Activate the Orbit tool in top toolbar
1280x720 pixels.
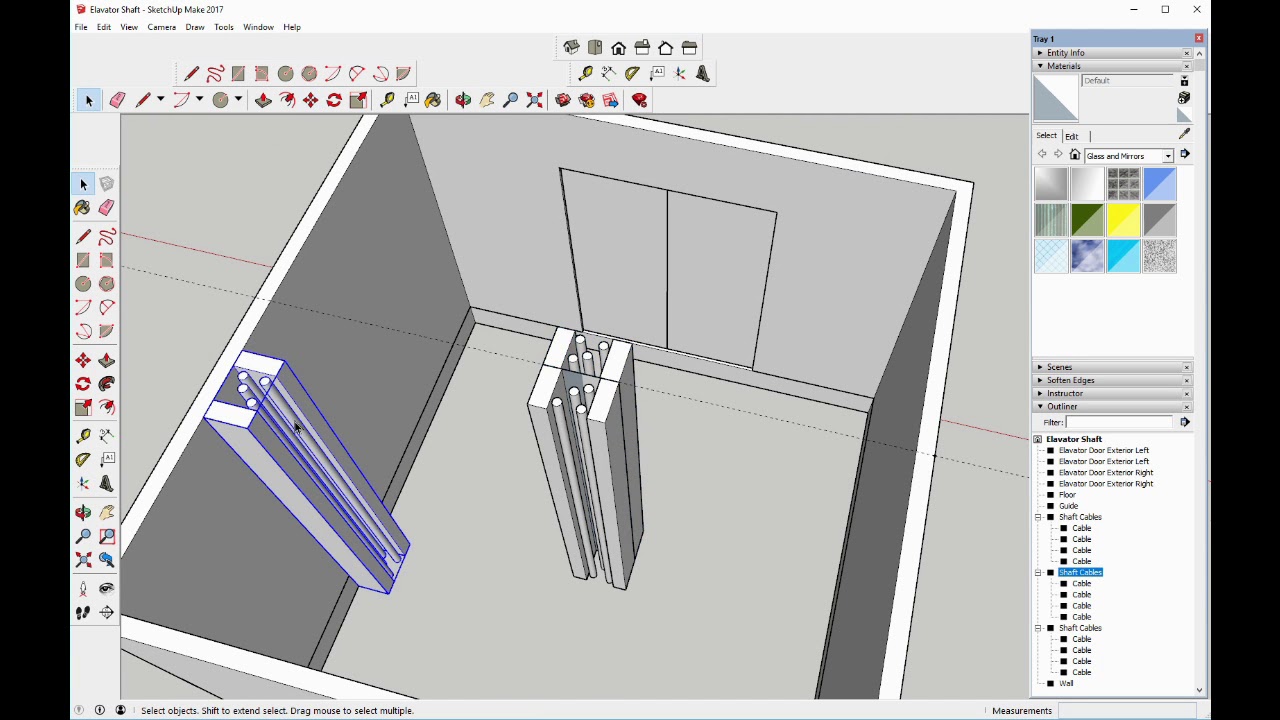(463, 100)
